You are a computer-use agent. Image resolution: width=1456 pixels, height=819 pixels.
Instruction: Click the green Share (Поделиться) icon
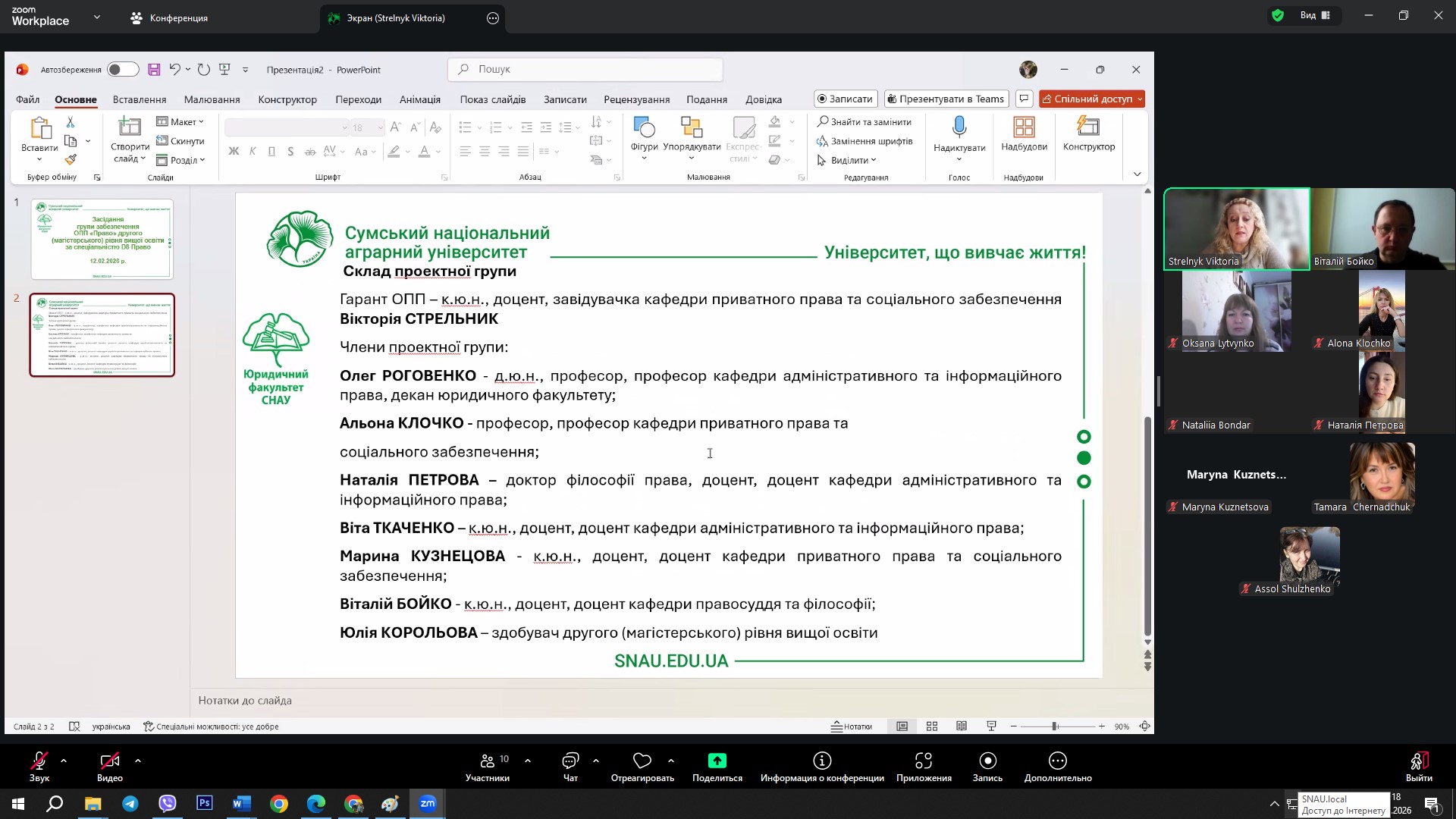[717, 761]
